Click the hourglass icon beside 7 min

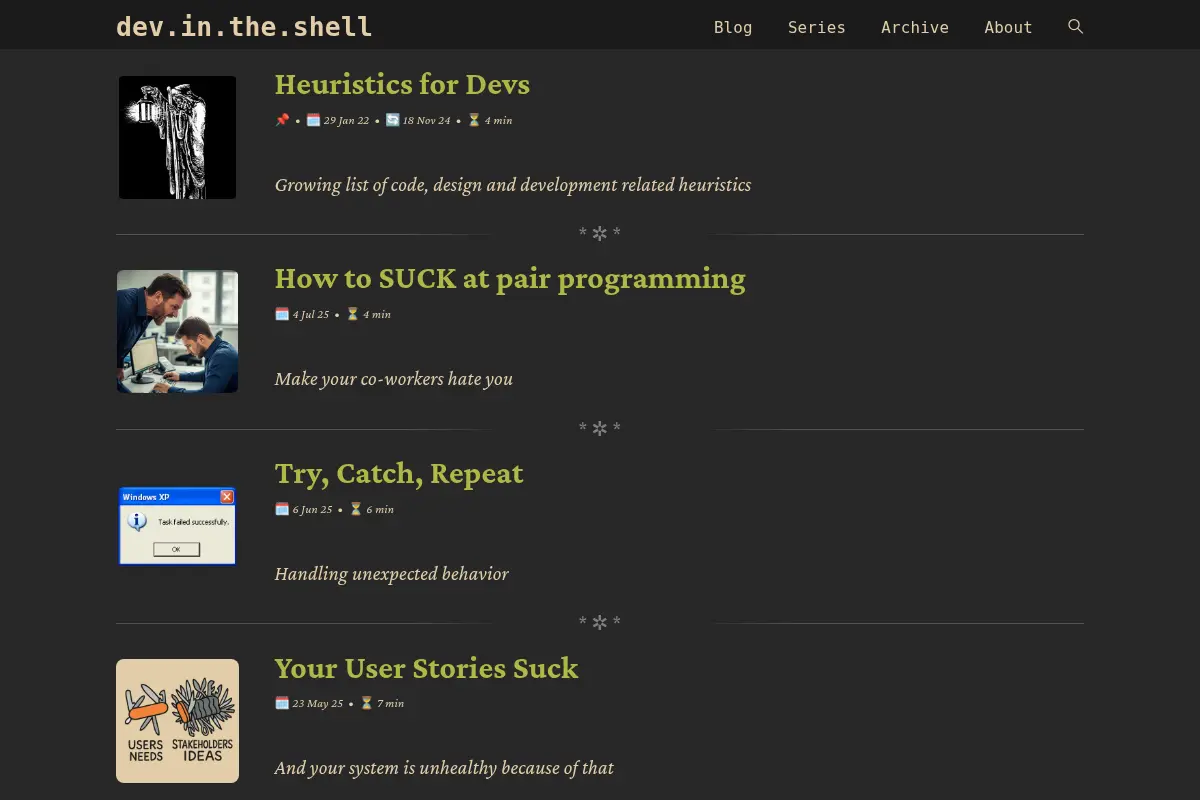click(x=366, y=703)
